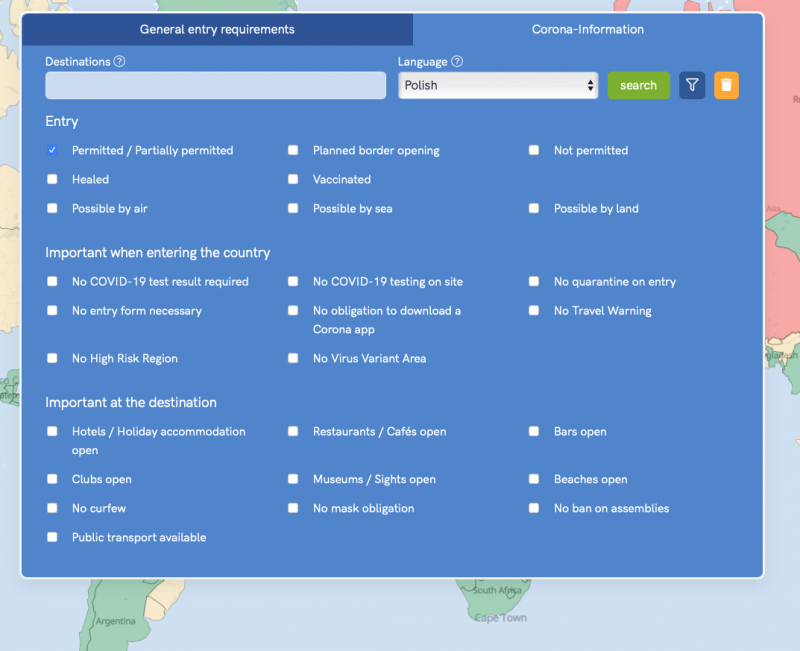Click the orange trash clear icon
Screen dimensions: 800x651
[726, 85]
